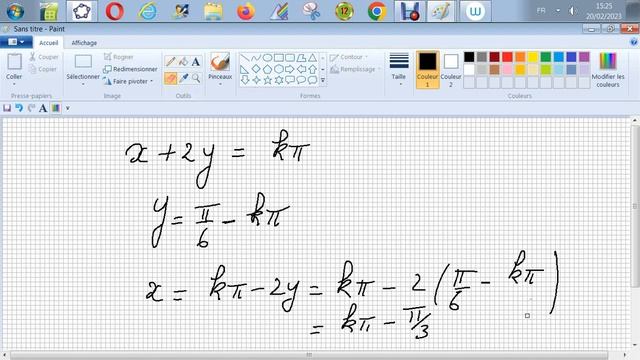Image resolution: width=640 pixels, height=360 pixels.
Task: Open the Windows Start button
Action: [15, 11]
